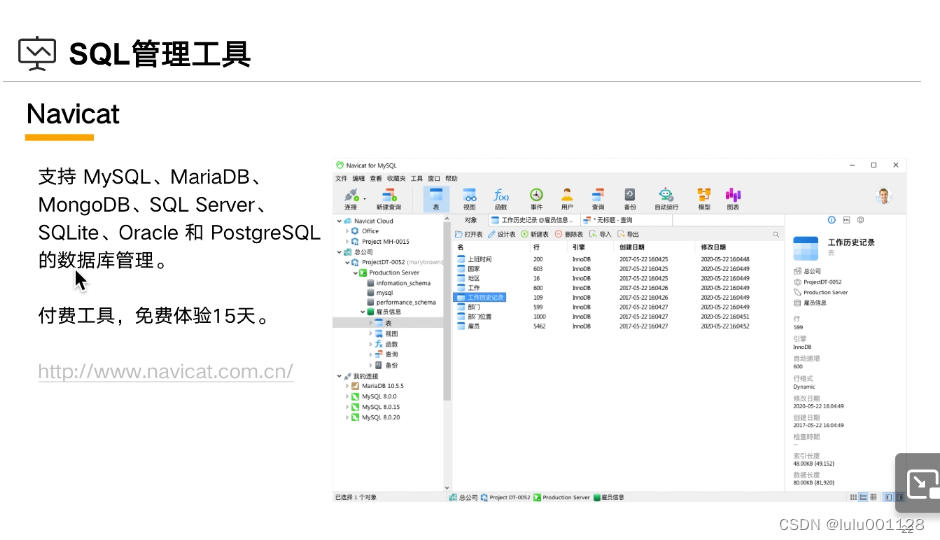Image resolution: width=940 pixels, height=540 pixels.
Task: Select the 备份 (Backup) toolbar icon
Action: tap(629, 198)
